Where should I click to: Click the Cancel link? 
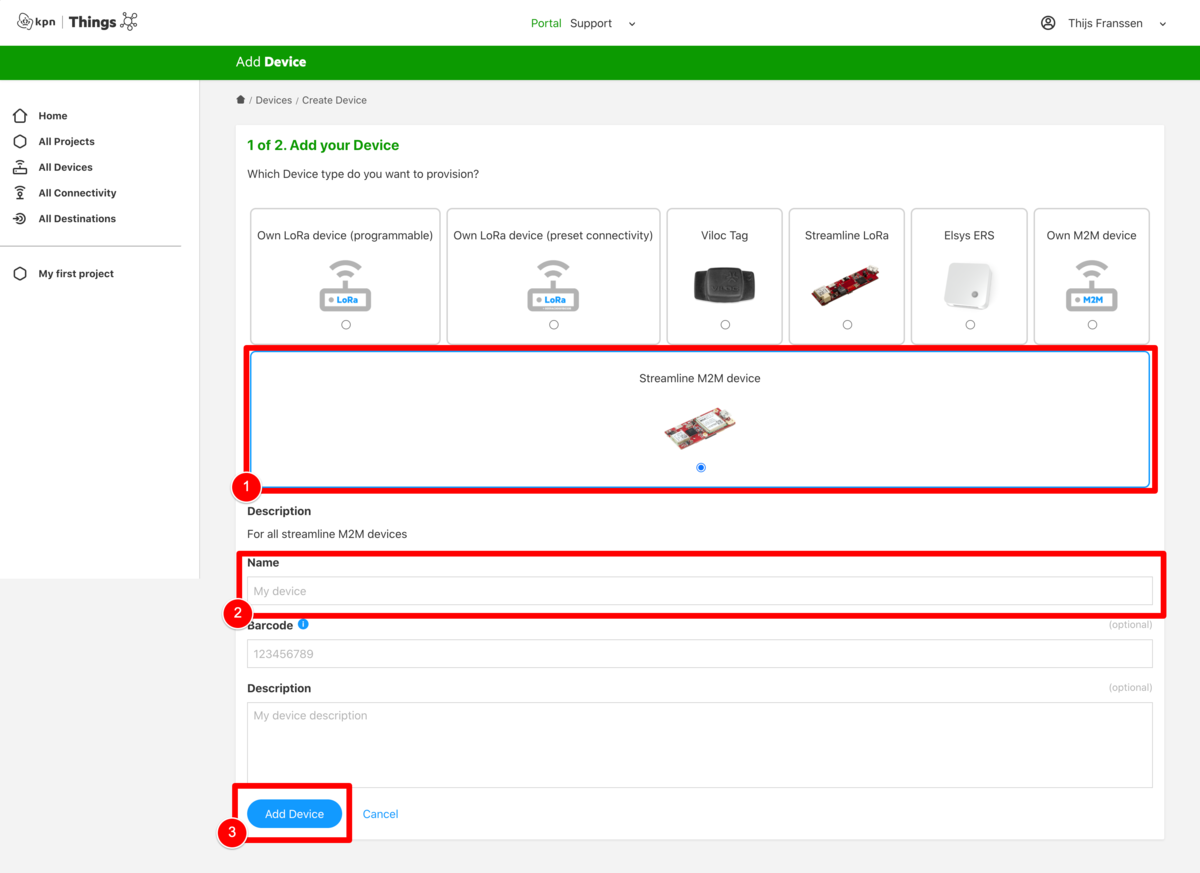380,814
